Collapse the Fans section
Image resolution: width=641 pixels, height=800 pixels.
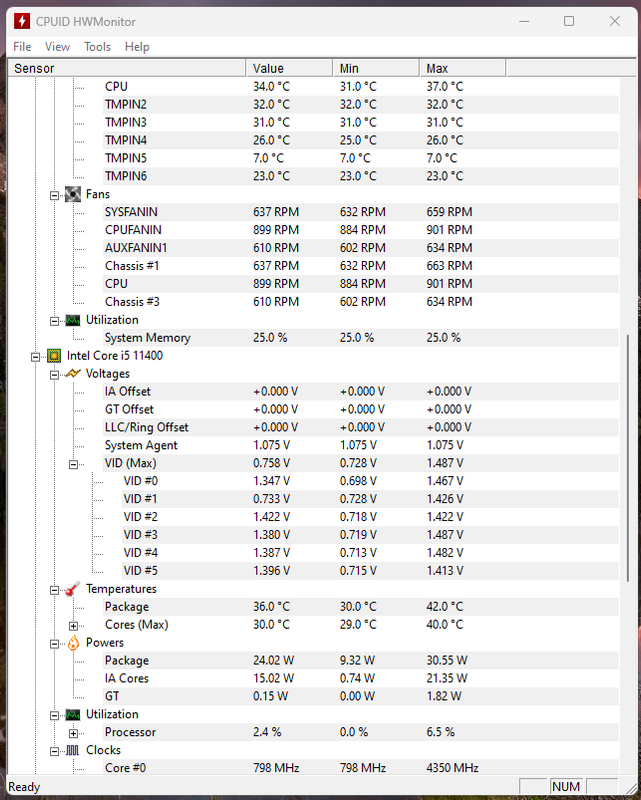tap(54, 195)
